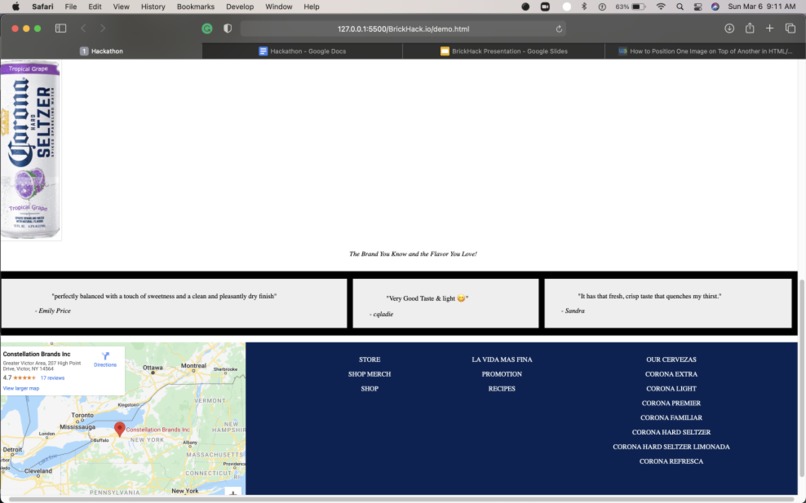This screenshot has width=806, height=503.
Task: Go forward with the forward arrow
Action: tap(102, 29)
